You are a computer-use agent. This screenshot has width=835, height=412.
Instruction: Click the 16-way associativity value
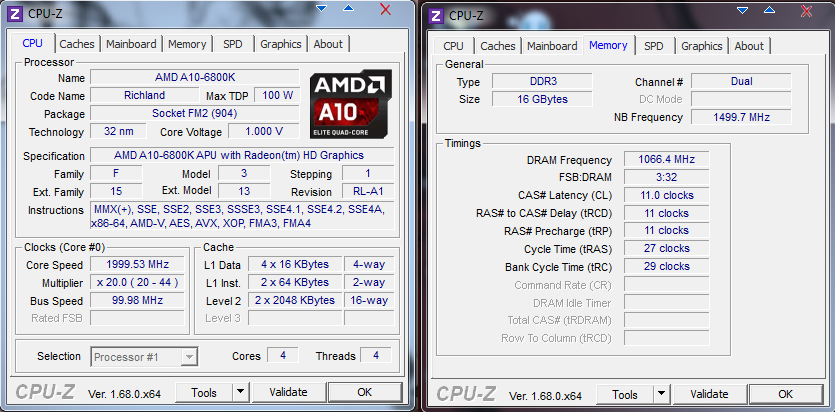[x=369, y=300]
